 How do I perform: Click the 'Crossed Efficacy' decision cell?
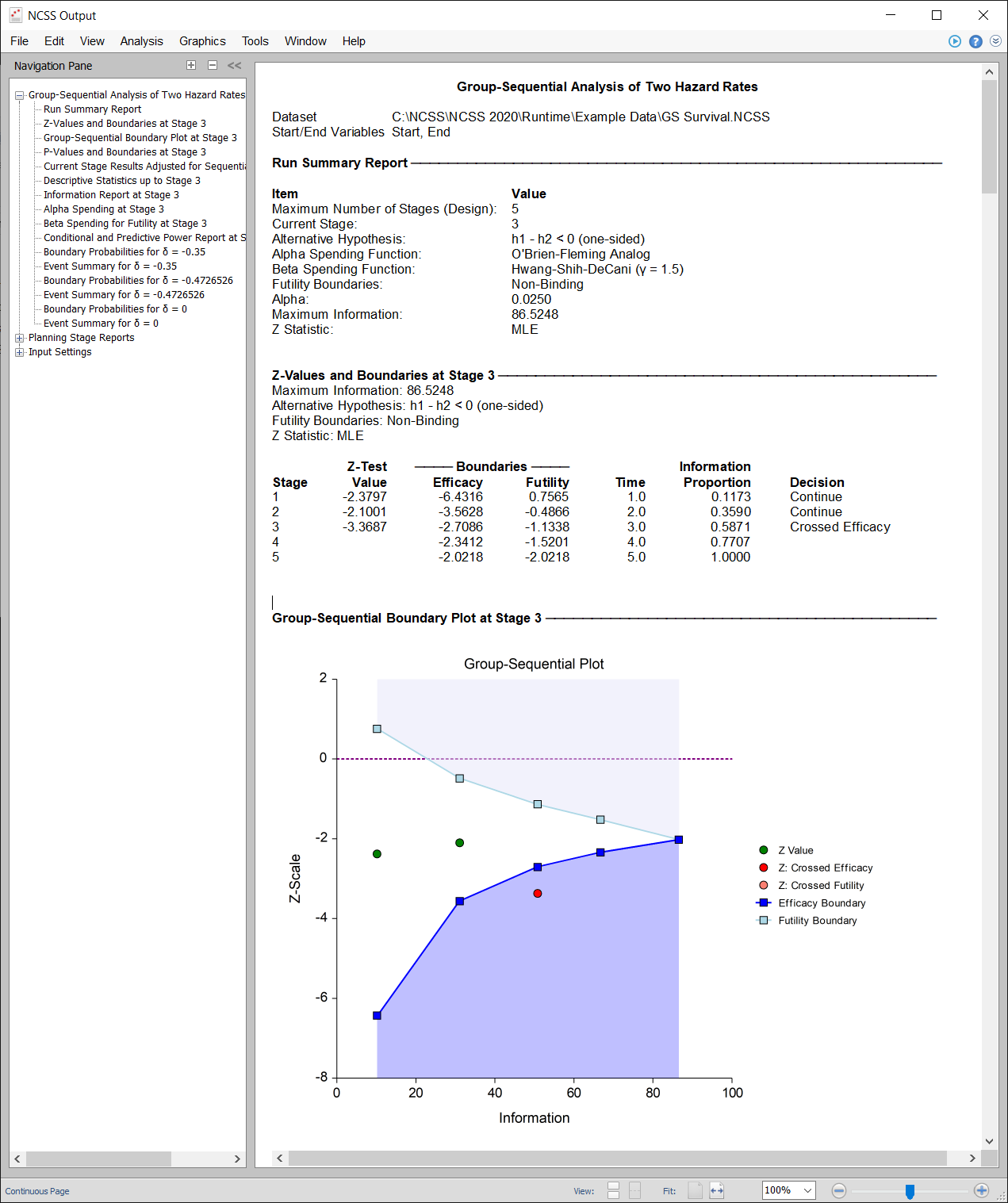(840, 527)
